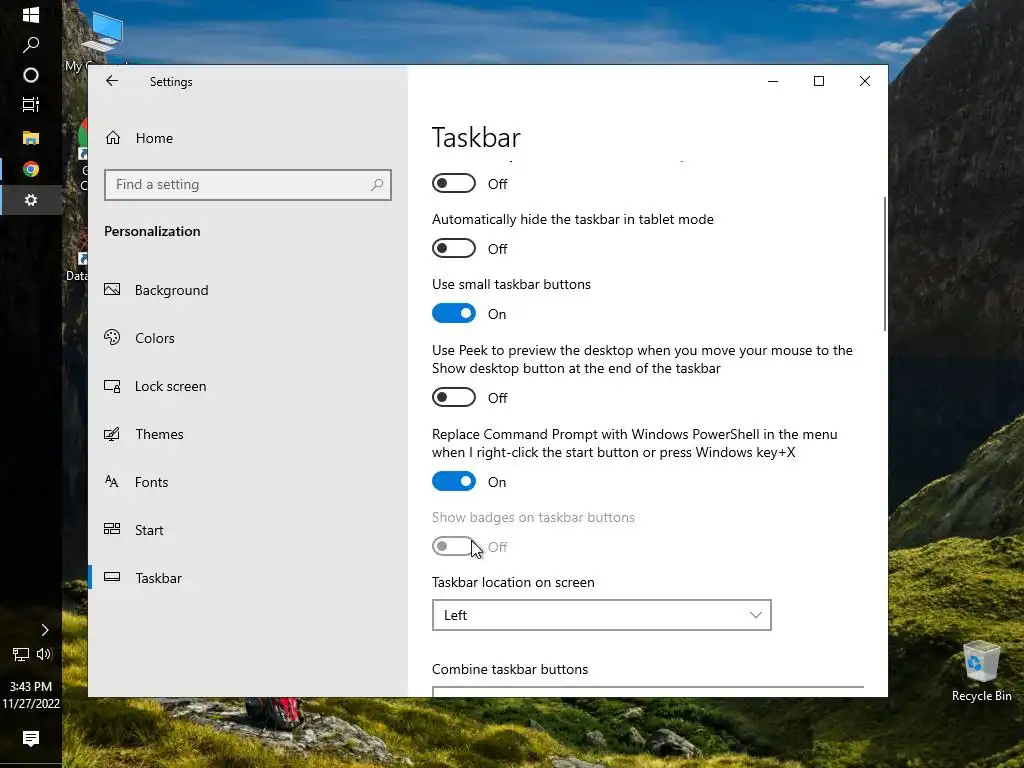Disable Replace Command Prompt with PowerShell switch
Screen dimensions: 1024x768
454,482
